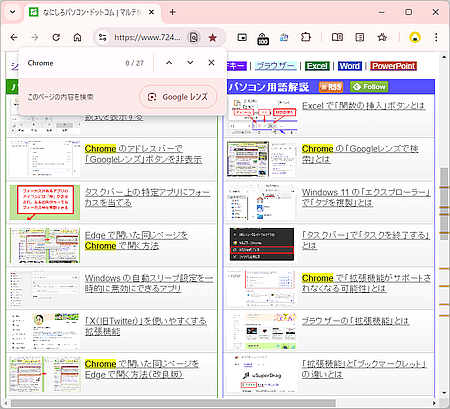Click the translate extension icon
The image size is (450, 409).
pyautogui.click(x=284, y=37)
